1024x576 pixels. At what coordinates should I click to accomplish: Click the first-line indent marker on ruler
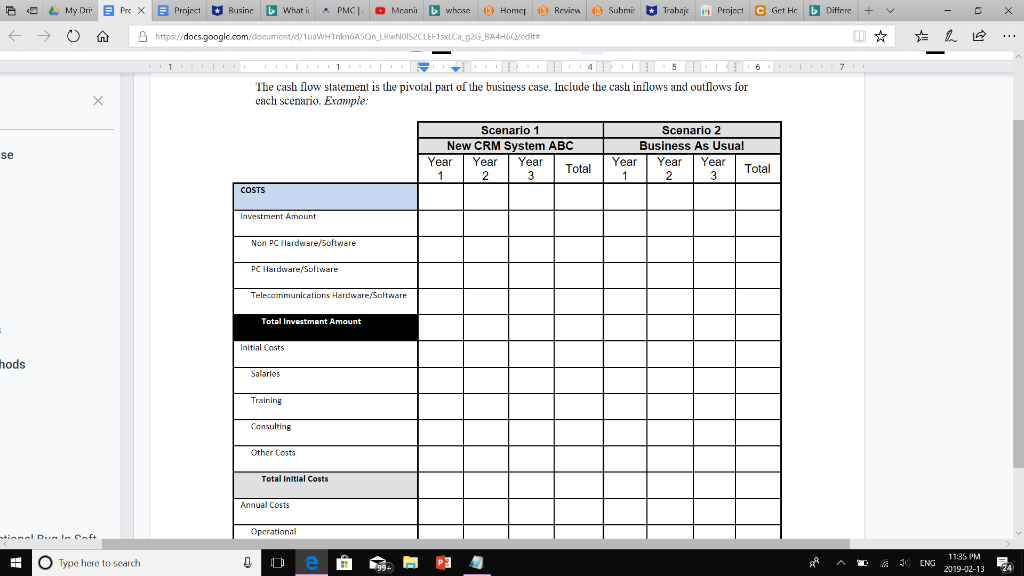(x=423, y=64)
